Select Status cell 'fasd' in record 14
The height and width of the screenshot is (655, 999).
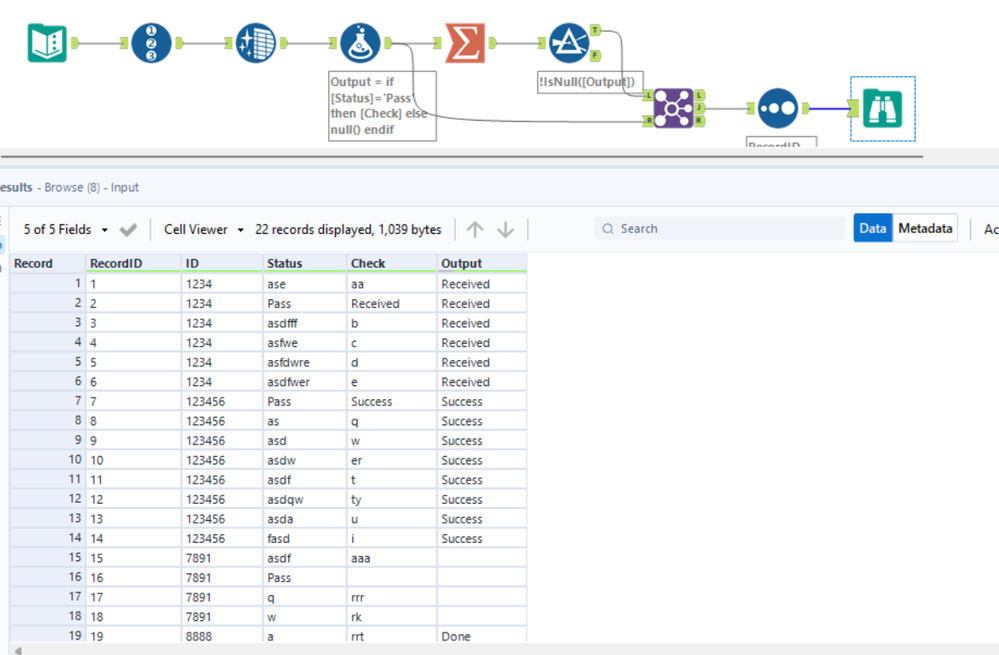coord(305,538)
